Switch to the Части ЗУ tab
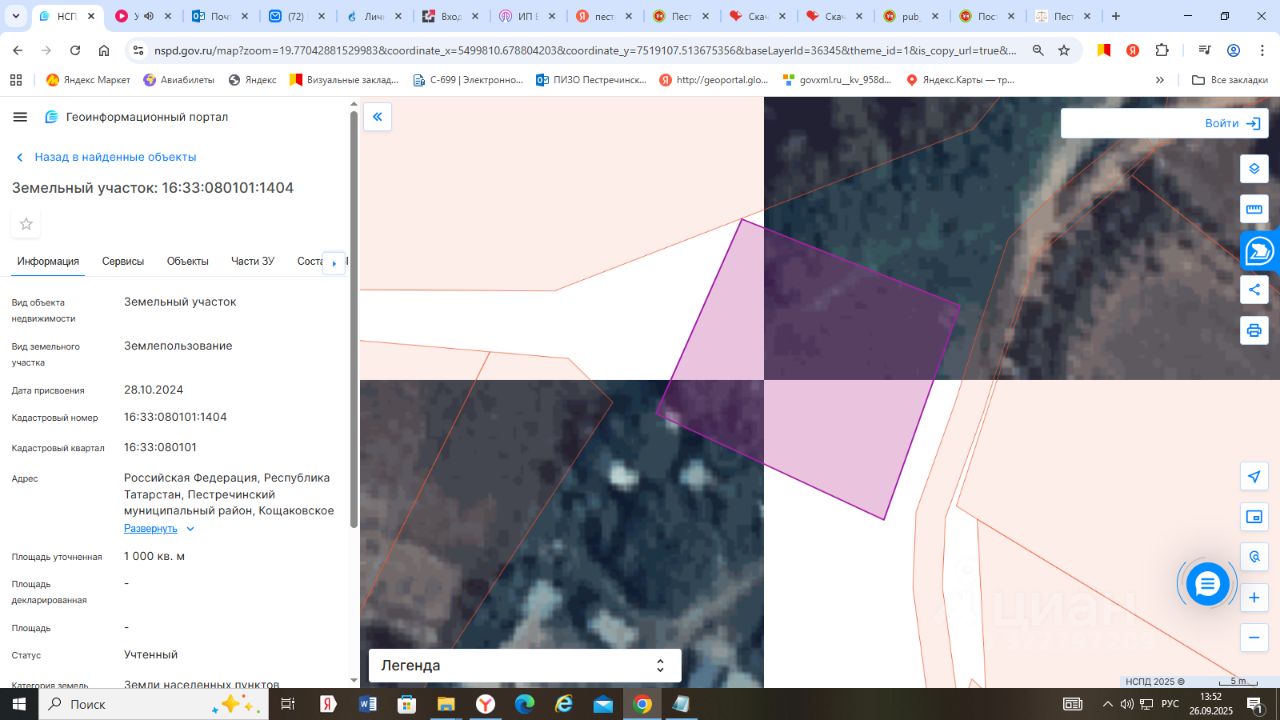 coord(253,261)
